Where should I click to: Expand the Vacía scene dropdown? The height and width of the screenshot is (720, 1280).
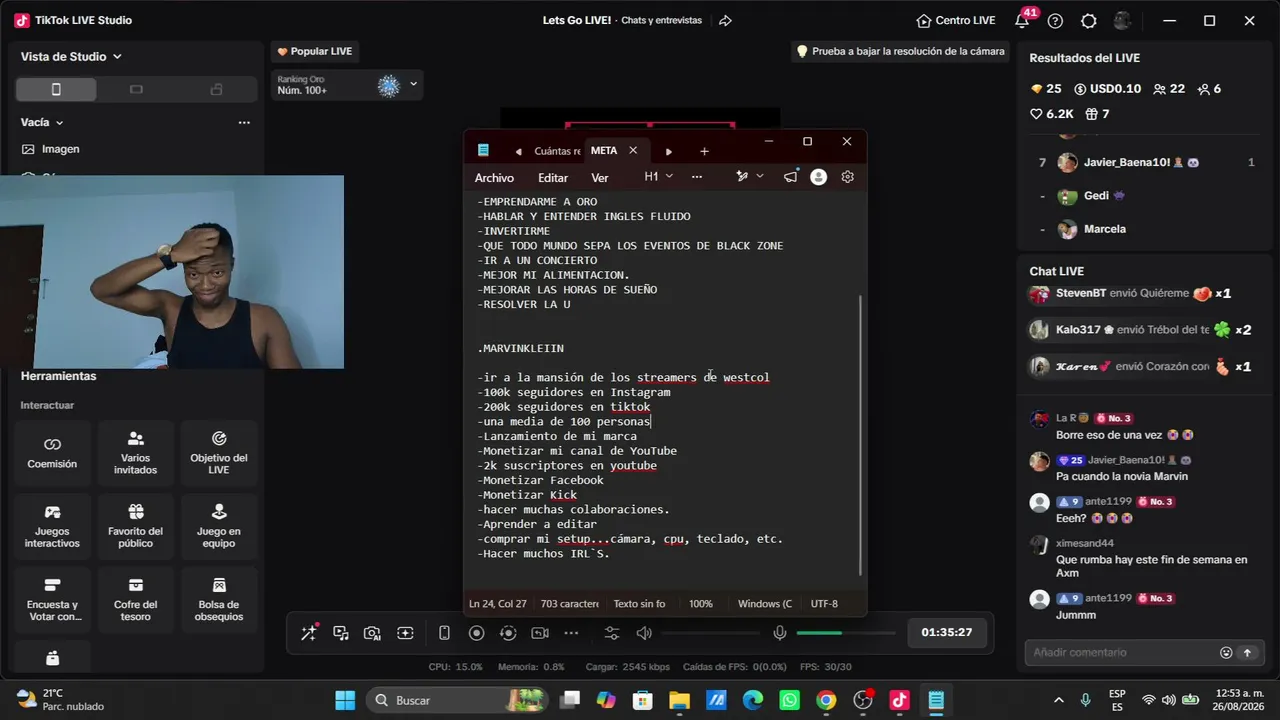click(x=42, y=122)
